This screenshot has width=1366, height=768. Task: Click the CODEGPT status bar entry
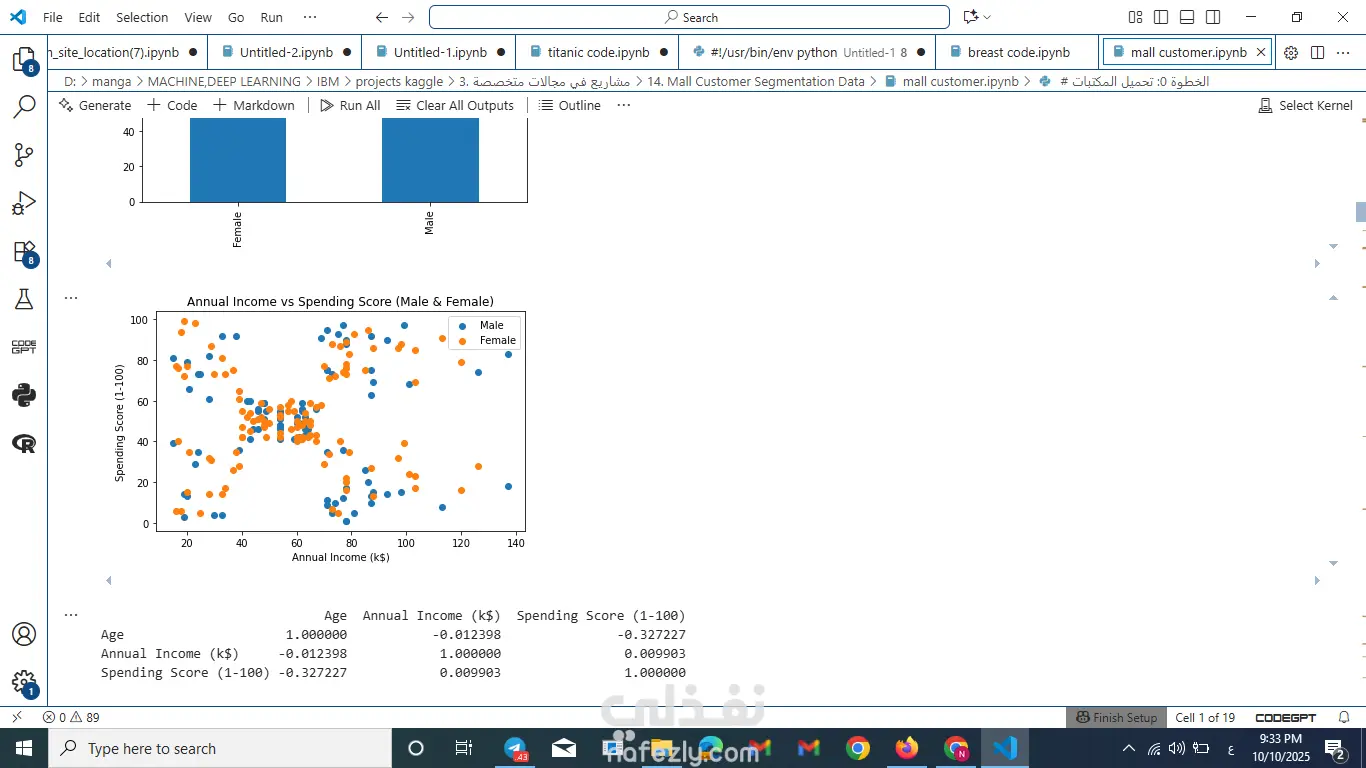pyautogui.click(x=1285, y=717)
